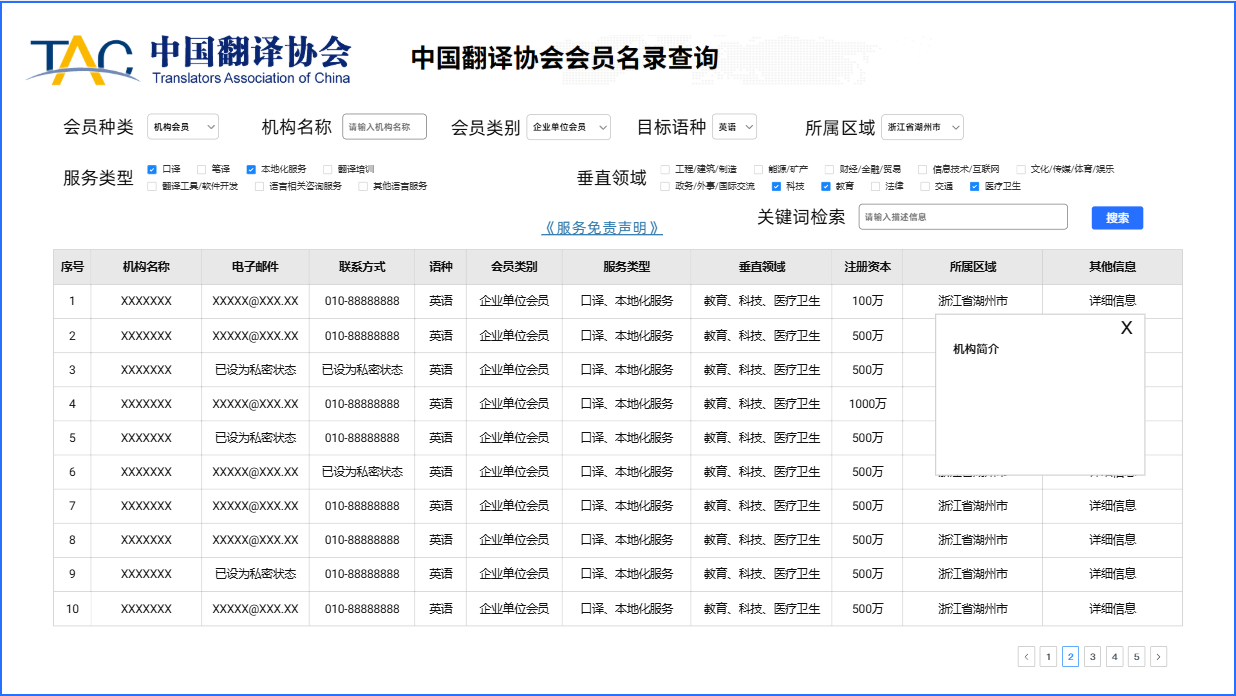Open the 《服务免责声明》 link
This screenshot has width=1236, height=696.
[x=602, y=228]
